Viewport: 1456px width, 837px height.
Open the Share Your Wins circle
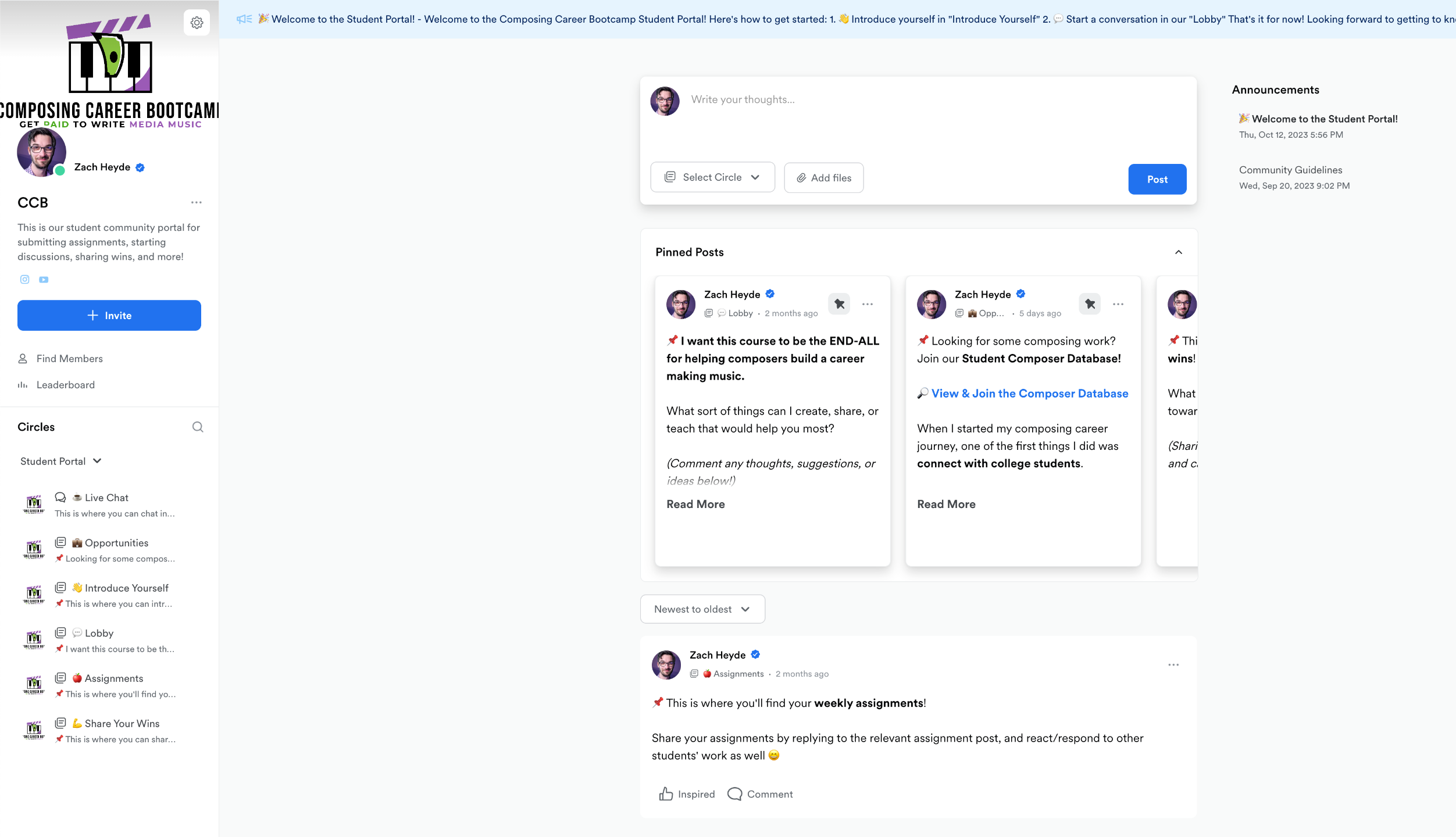122,724
